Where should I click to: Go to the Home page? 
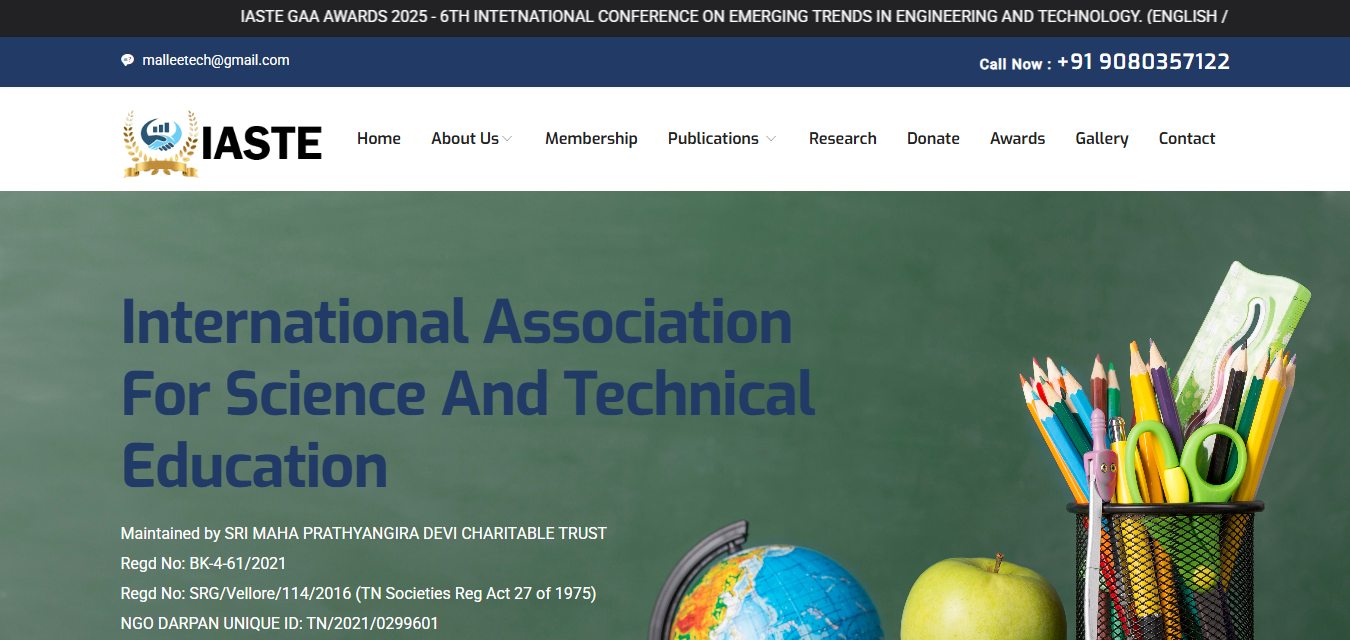point(378,139)
